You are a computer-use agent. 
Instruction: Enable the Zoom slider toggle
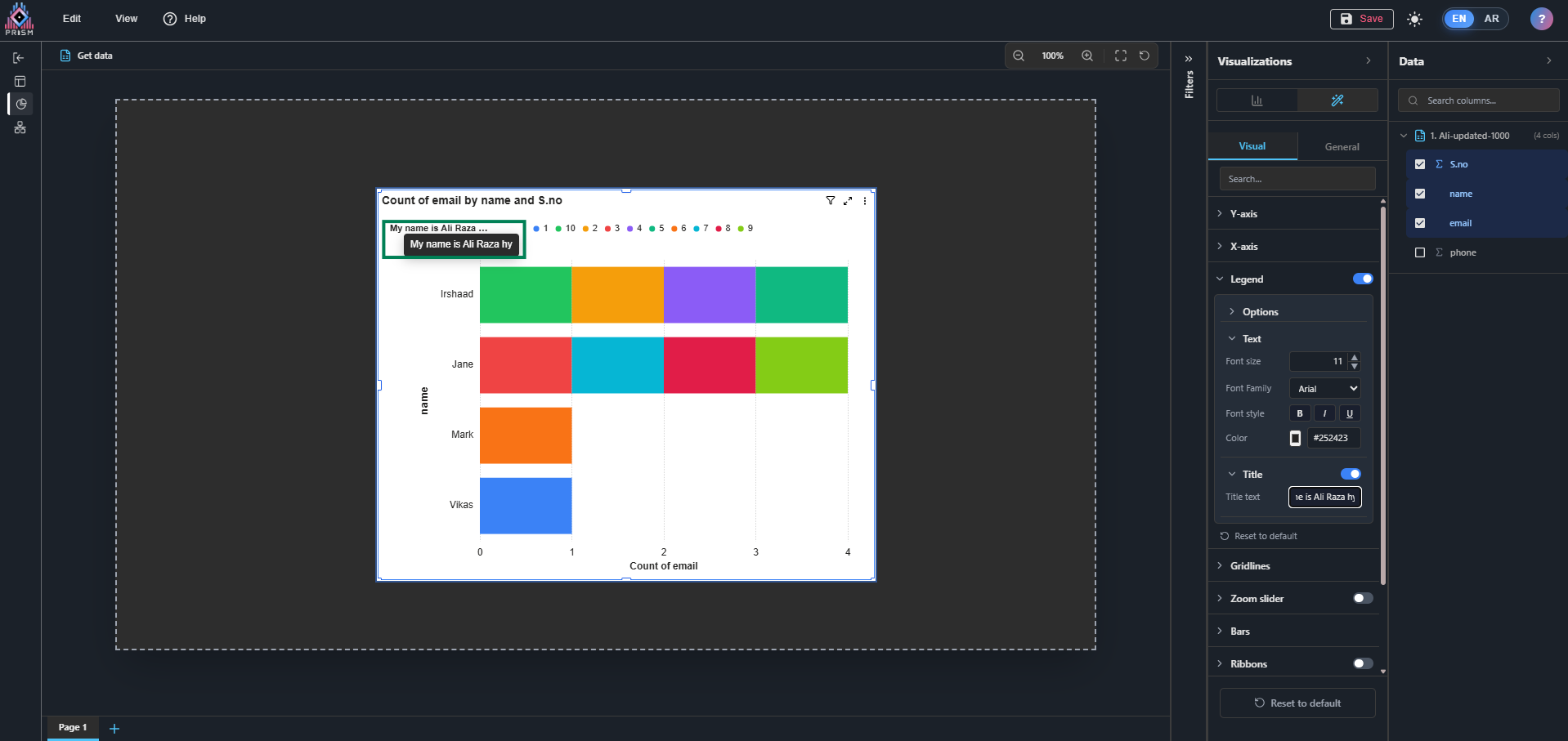pyautogui.click(x=1363, y=598)
